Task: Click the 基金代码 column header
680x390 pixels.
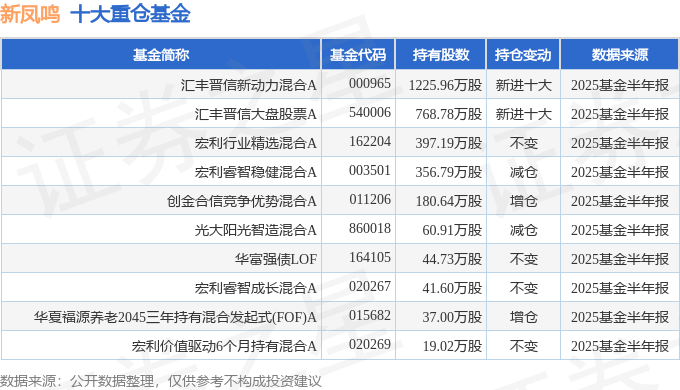Action: (358, 55)
